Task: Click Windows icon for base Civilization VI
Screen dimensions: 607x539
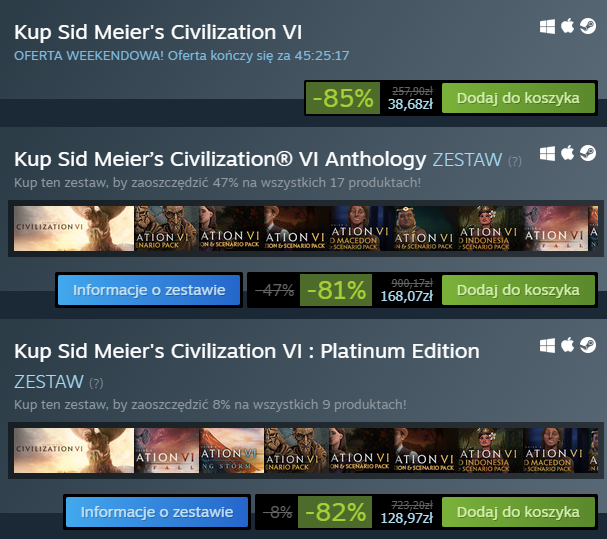Action: coord(548,25)
